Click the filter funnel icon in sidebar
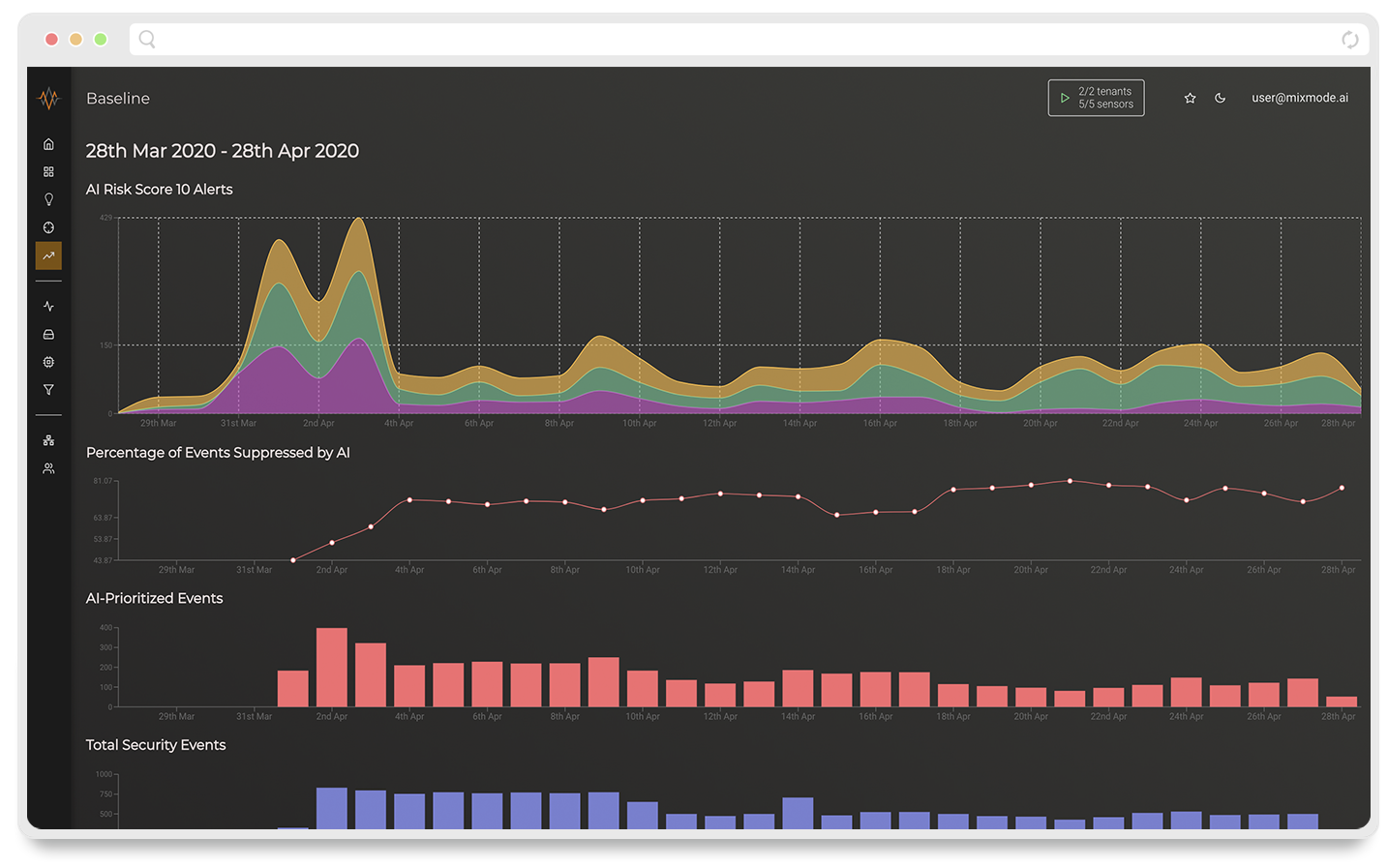The height and width of the screenshot is (868, 1388). (x=48, y=389)
